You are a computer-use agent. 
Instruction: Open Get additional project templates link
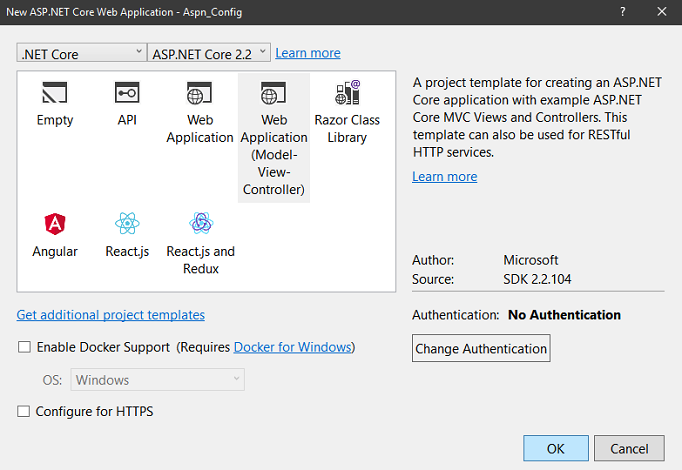[110, 315]
